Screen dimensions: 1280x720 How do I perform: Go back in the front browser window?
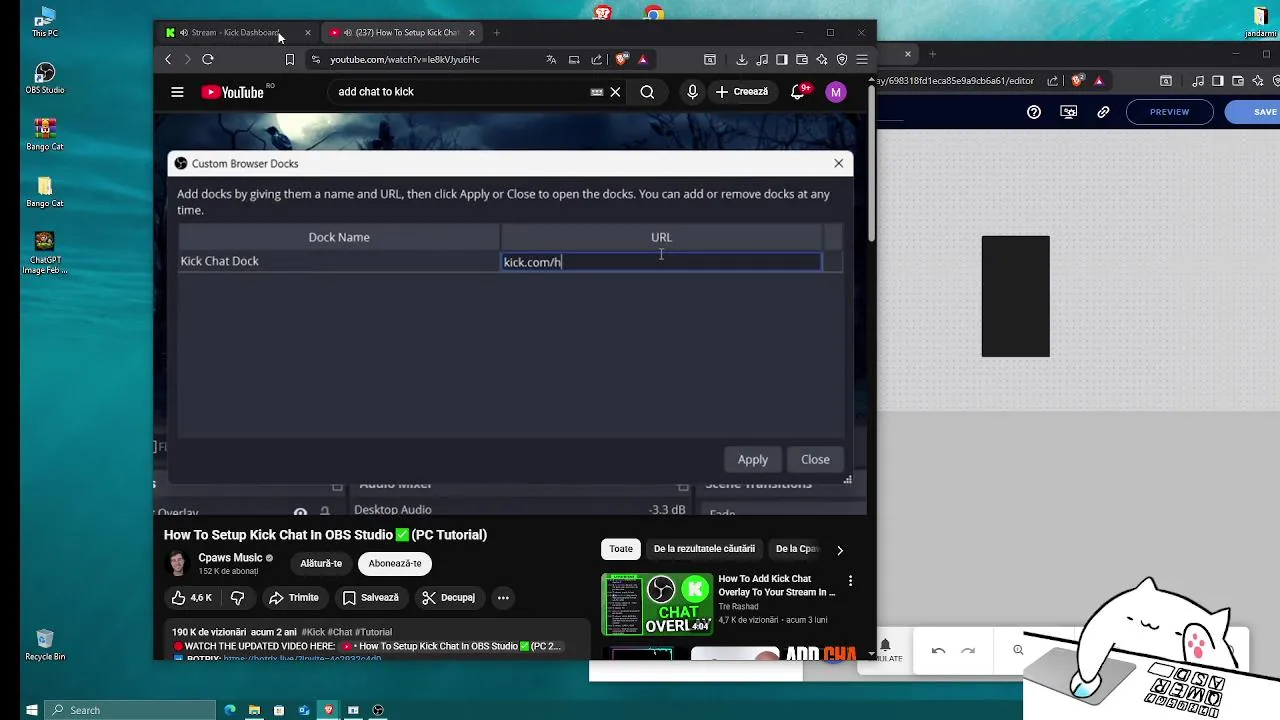pos(168,59)
